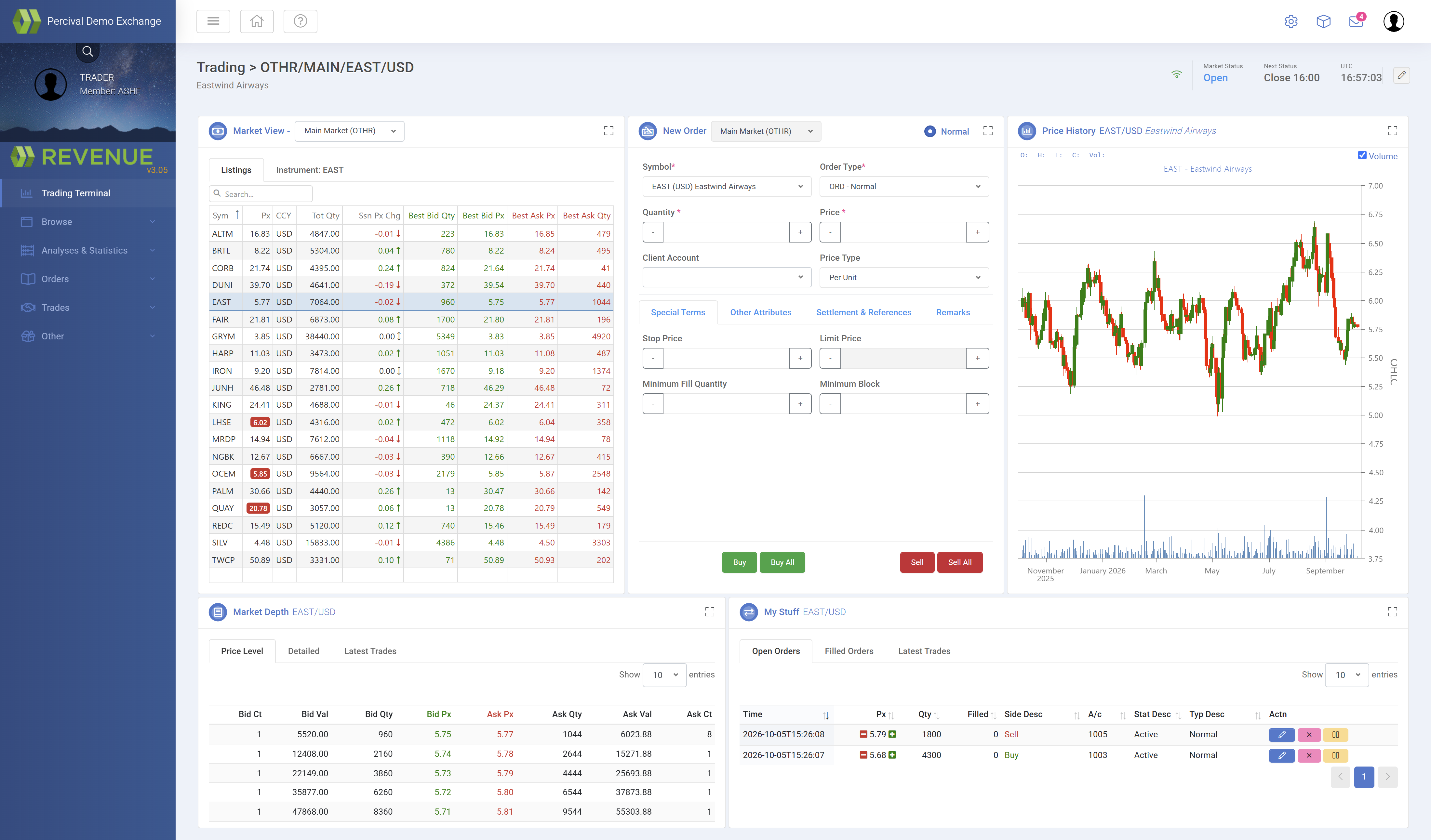Click the listings Search field
Screen dimensions: 1431x840
[x=261, y=194]
